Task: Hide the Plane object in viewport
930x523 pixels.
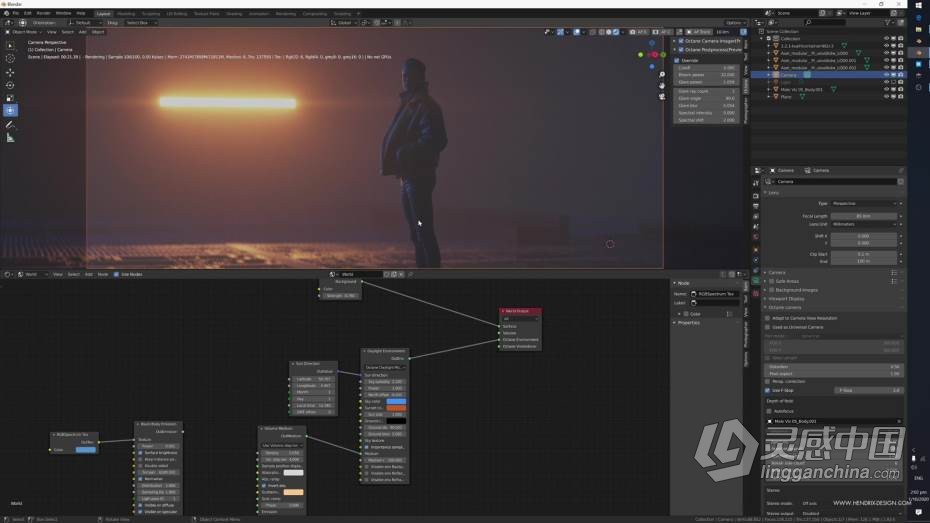Action: [887, 97]
